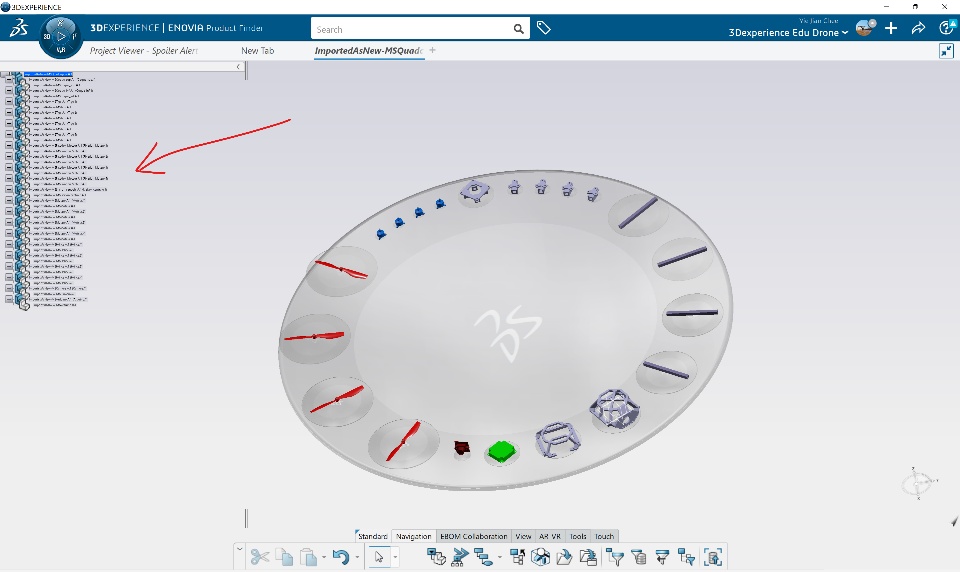Screen dimensions: 960x572
Task: Select the arrow Select tool
Action: (x=379, y=557)
